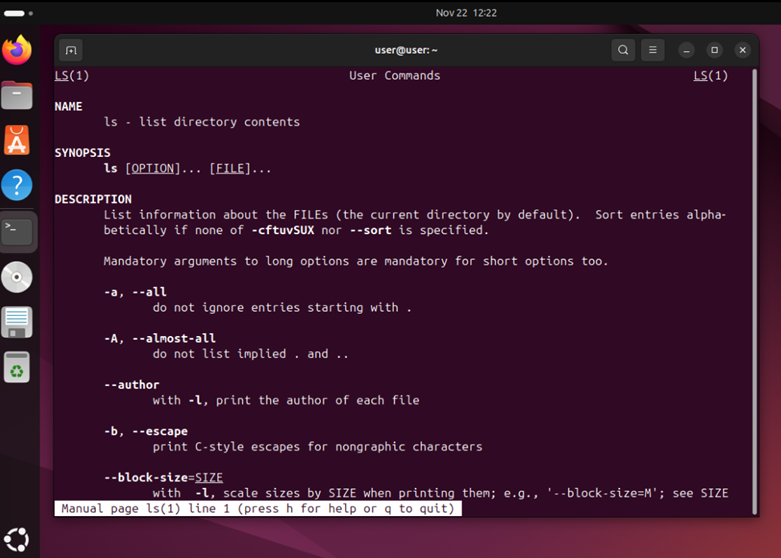Click the manual page status line
Image resolution: width=781 pixels, height=558 pixels.
(x=258, y=509)
